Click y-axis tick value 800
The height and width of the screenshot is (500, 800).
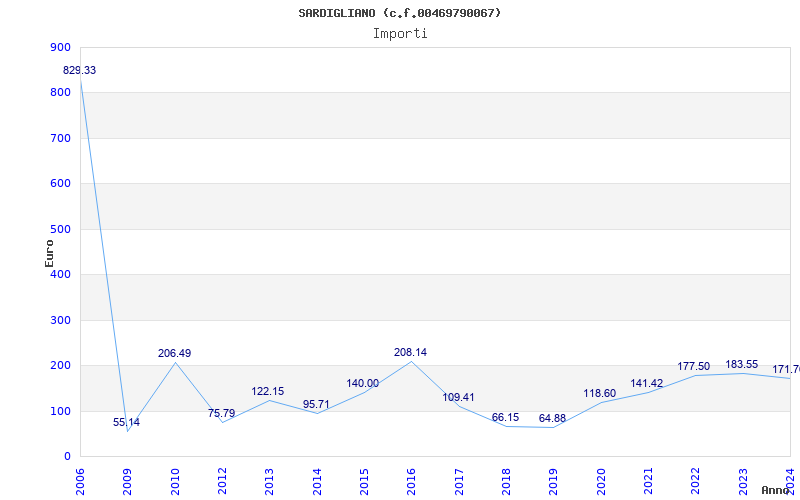click(61, 93)
